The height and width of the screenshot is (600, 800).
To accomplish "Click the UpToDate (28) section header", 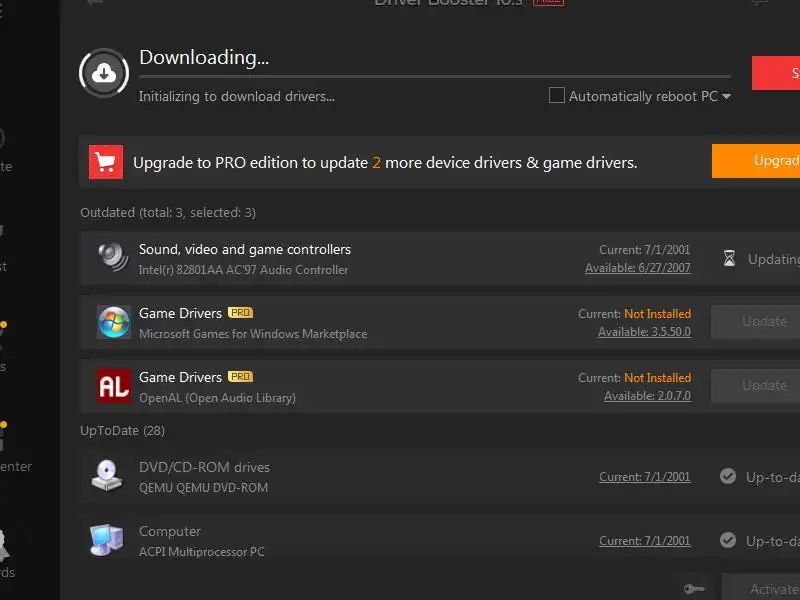I will click(122, 431).
